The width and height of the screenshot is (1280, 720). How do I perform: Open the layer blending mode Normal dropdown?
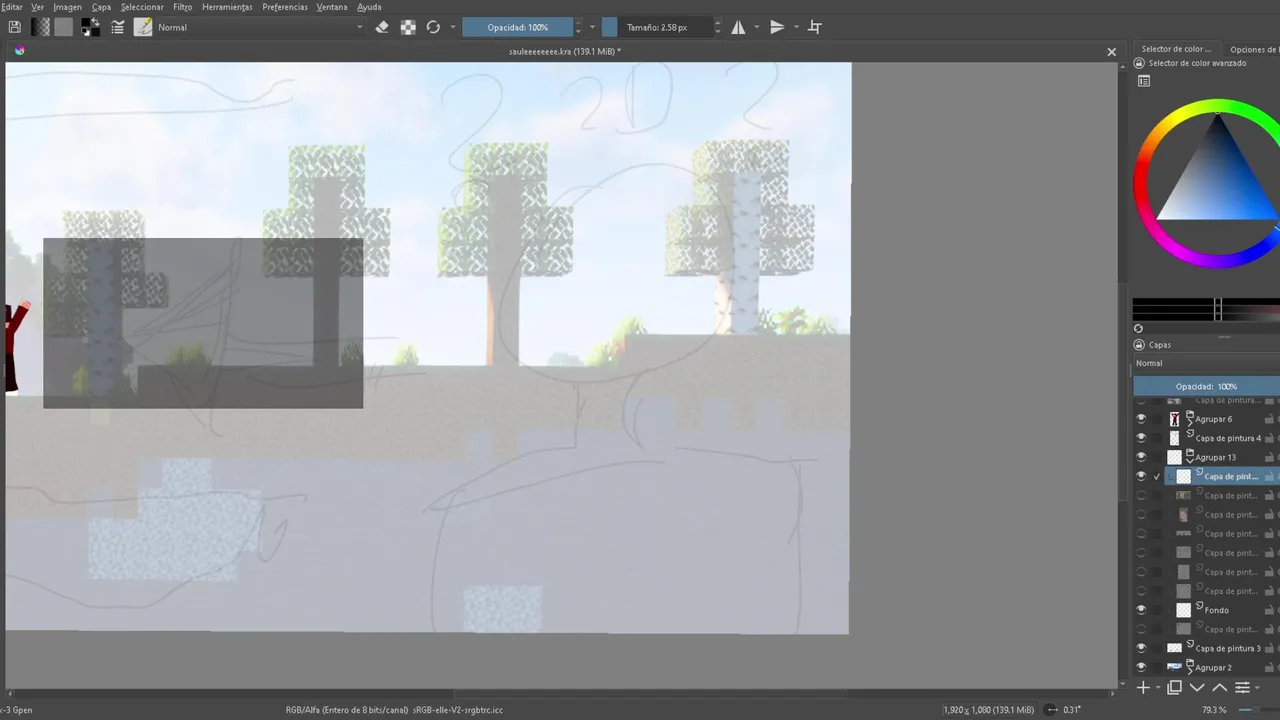click(1206, 363)
